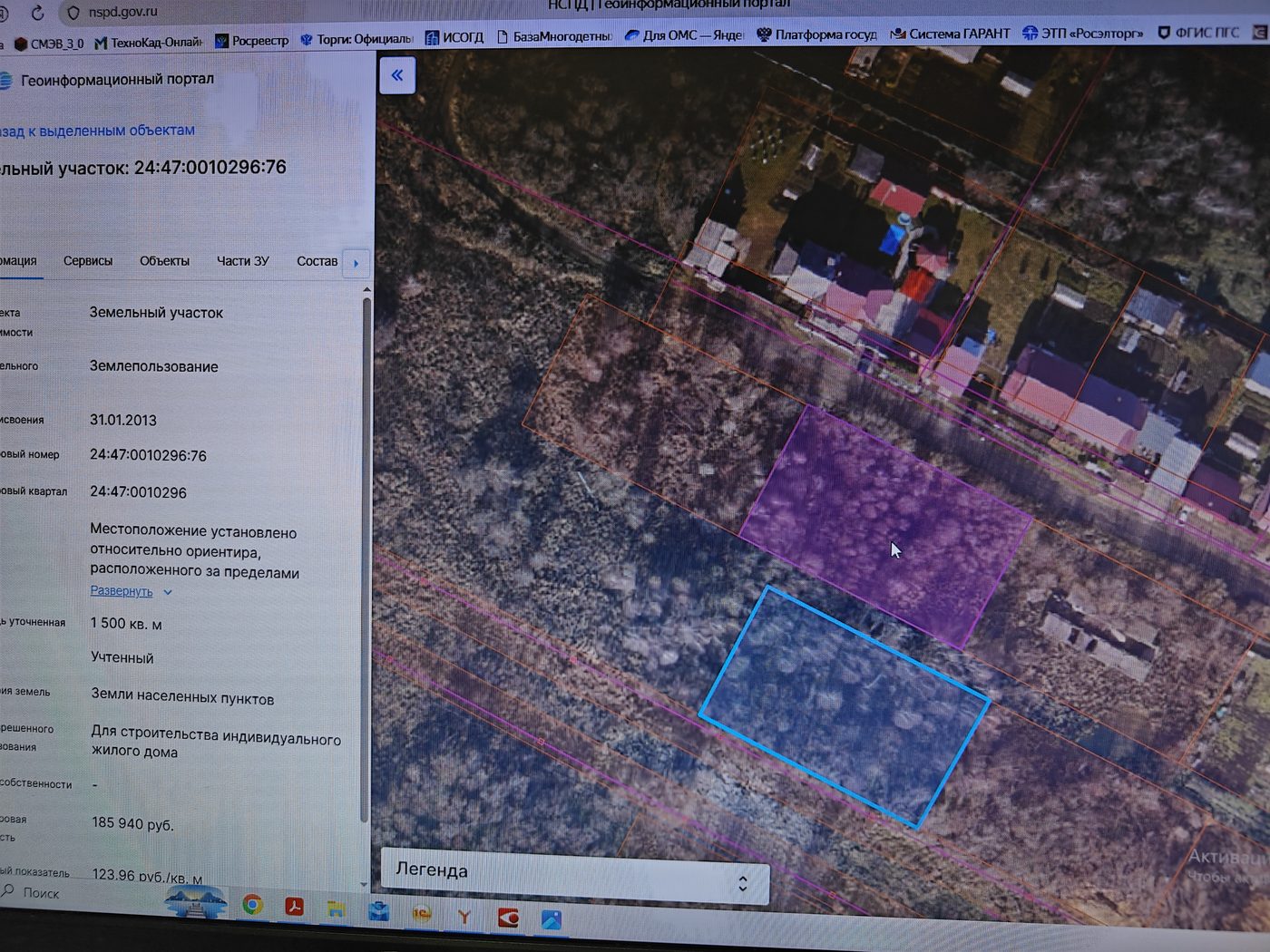Open the ТехноКад-Онлайн bookmark
This screenshot has height=952, width=1270.
(x=149, y=43)
